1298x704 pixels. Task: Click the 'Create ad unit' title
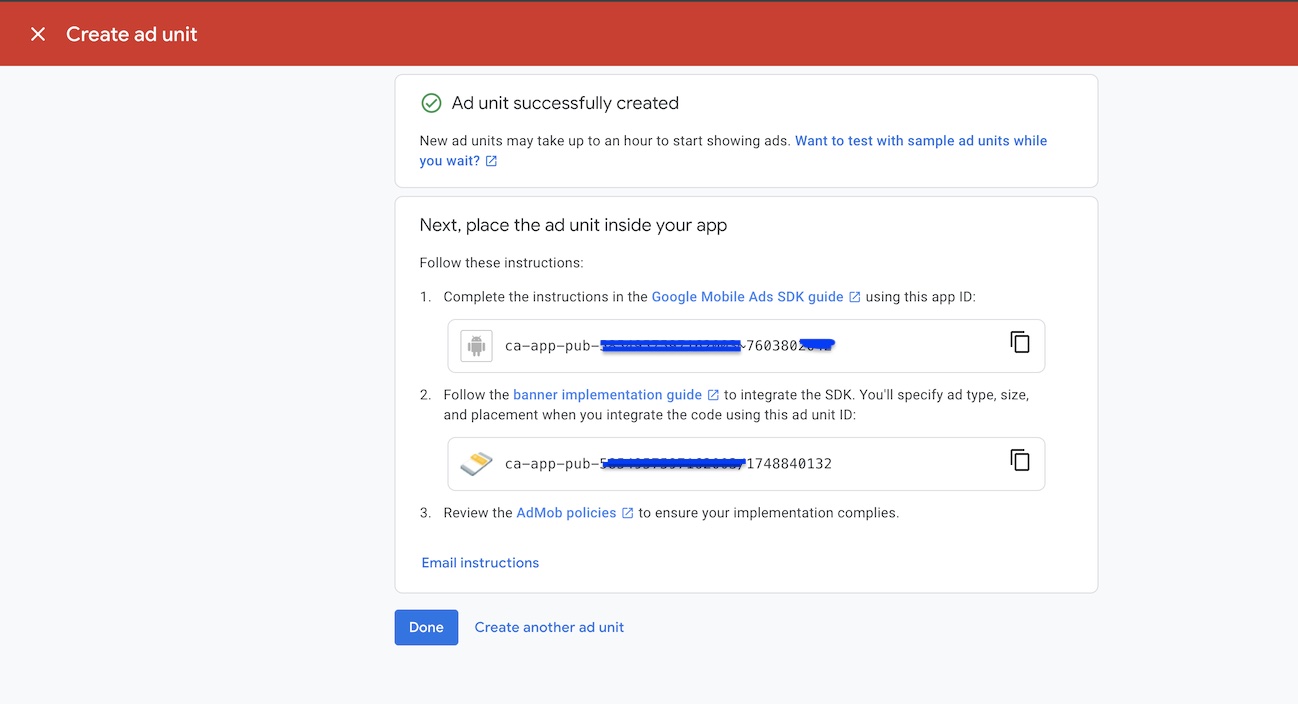[132, 34]
